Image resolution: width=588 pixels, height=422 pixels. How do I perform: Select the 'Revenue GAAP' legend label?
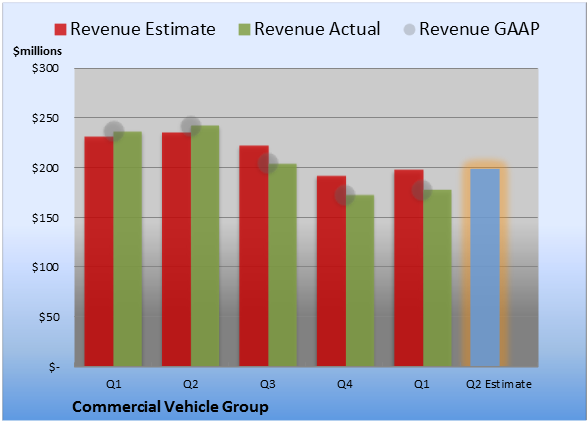[479, 29]
